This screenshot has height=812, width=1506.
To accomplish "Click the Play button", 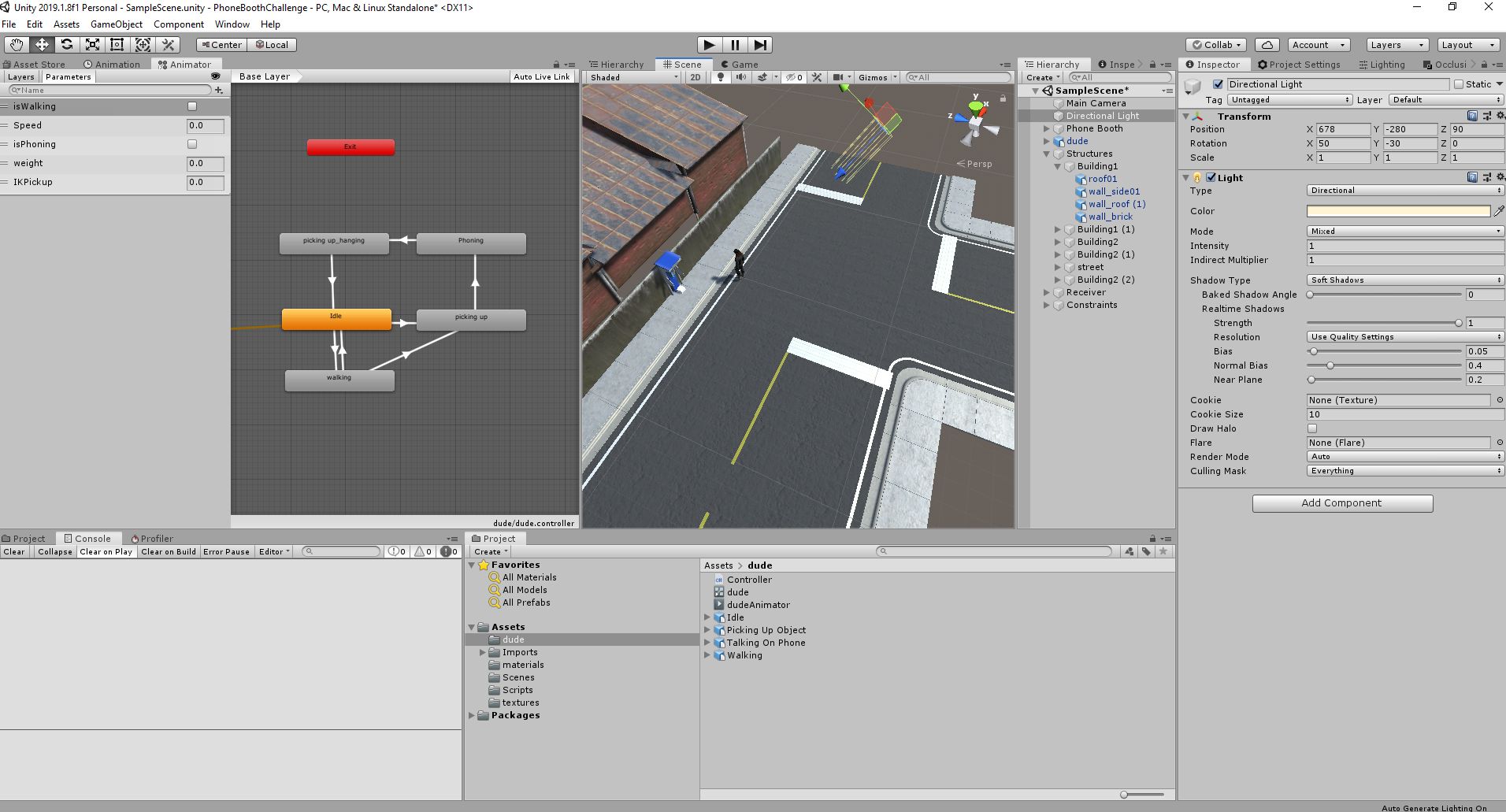I will [x=709, y=45].
